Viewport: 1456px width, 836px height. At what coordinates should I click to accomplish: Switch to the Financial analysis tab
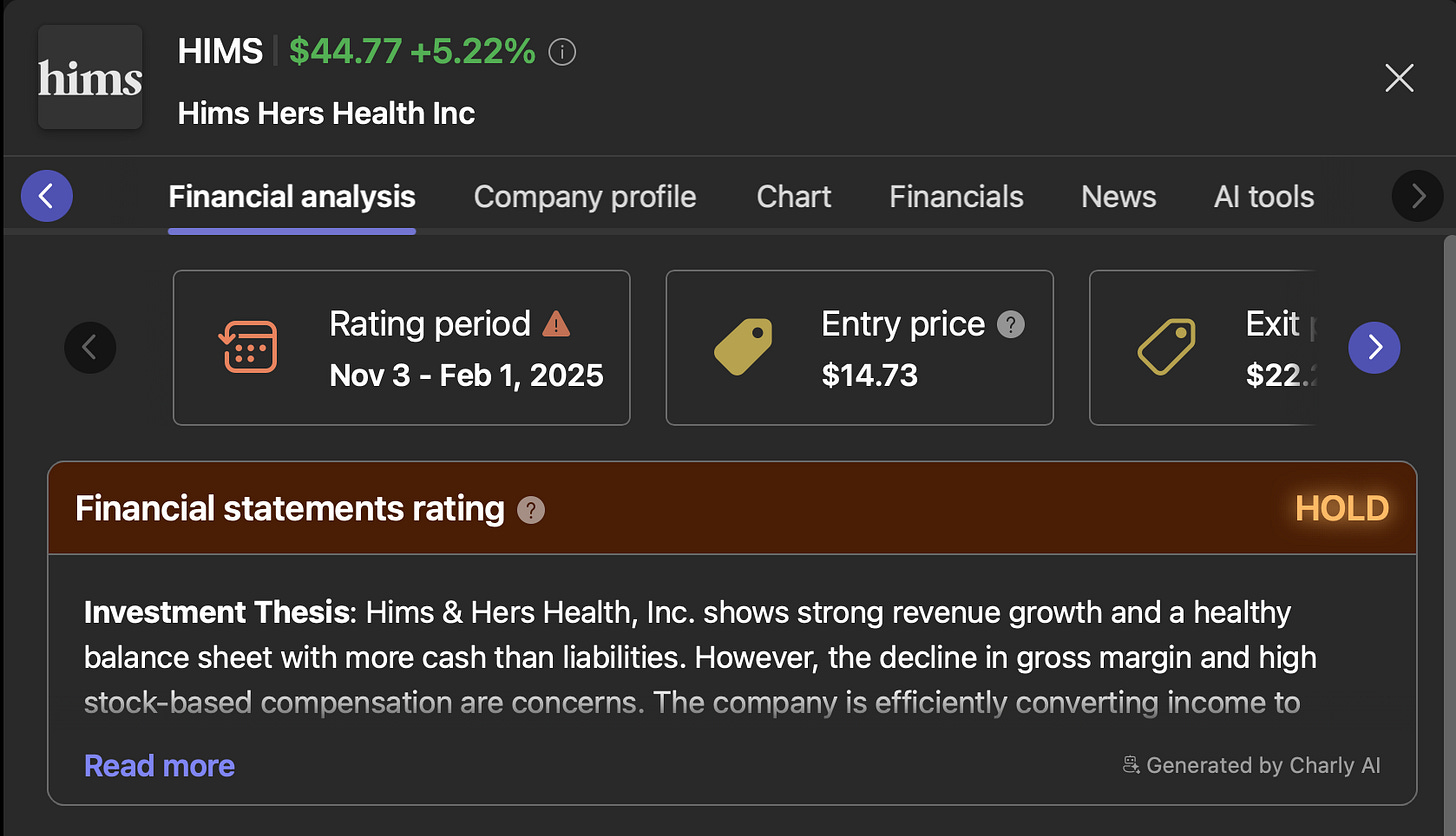(x=292, y=197)
